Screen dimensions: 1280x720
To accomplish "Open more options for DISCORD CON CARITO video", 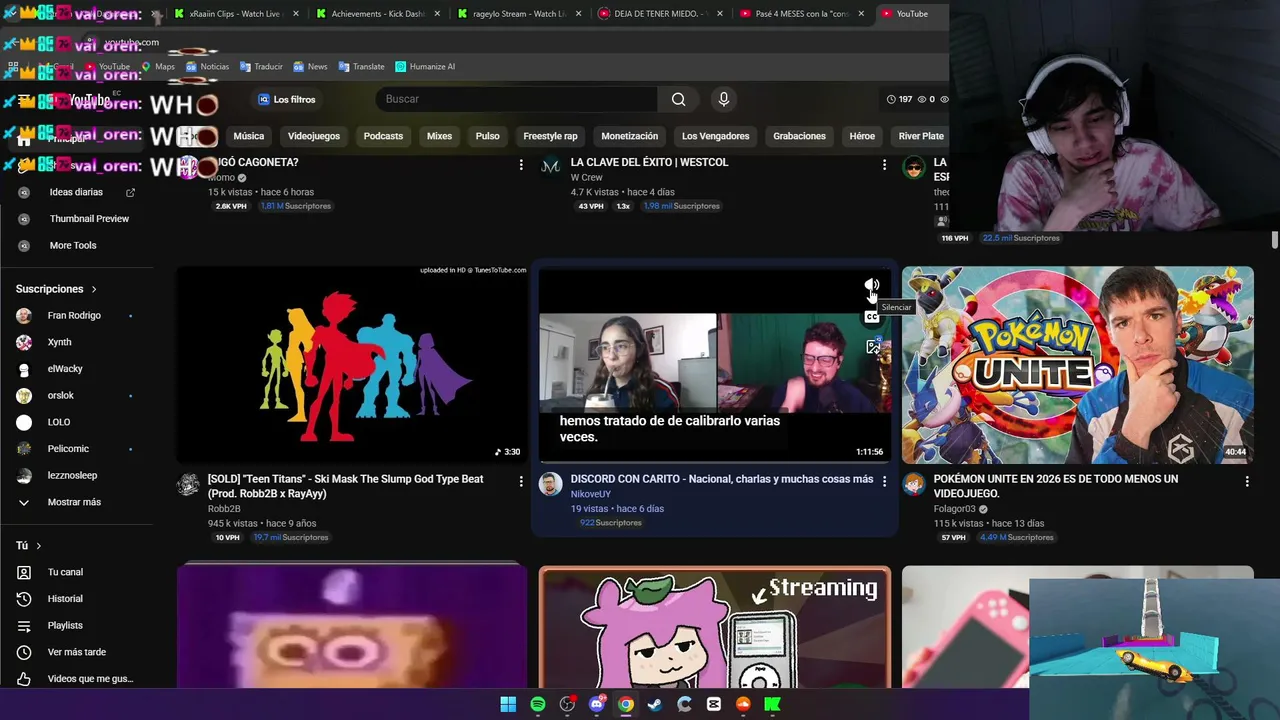I will click(884, 481).
